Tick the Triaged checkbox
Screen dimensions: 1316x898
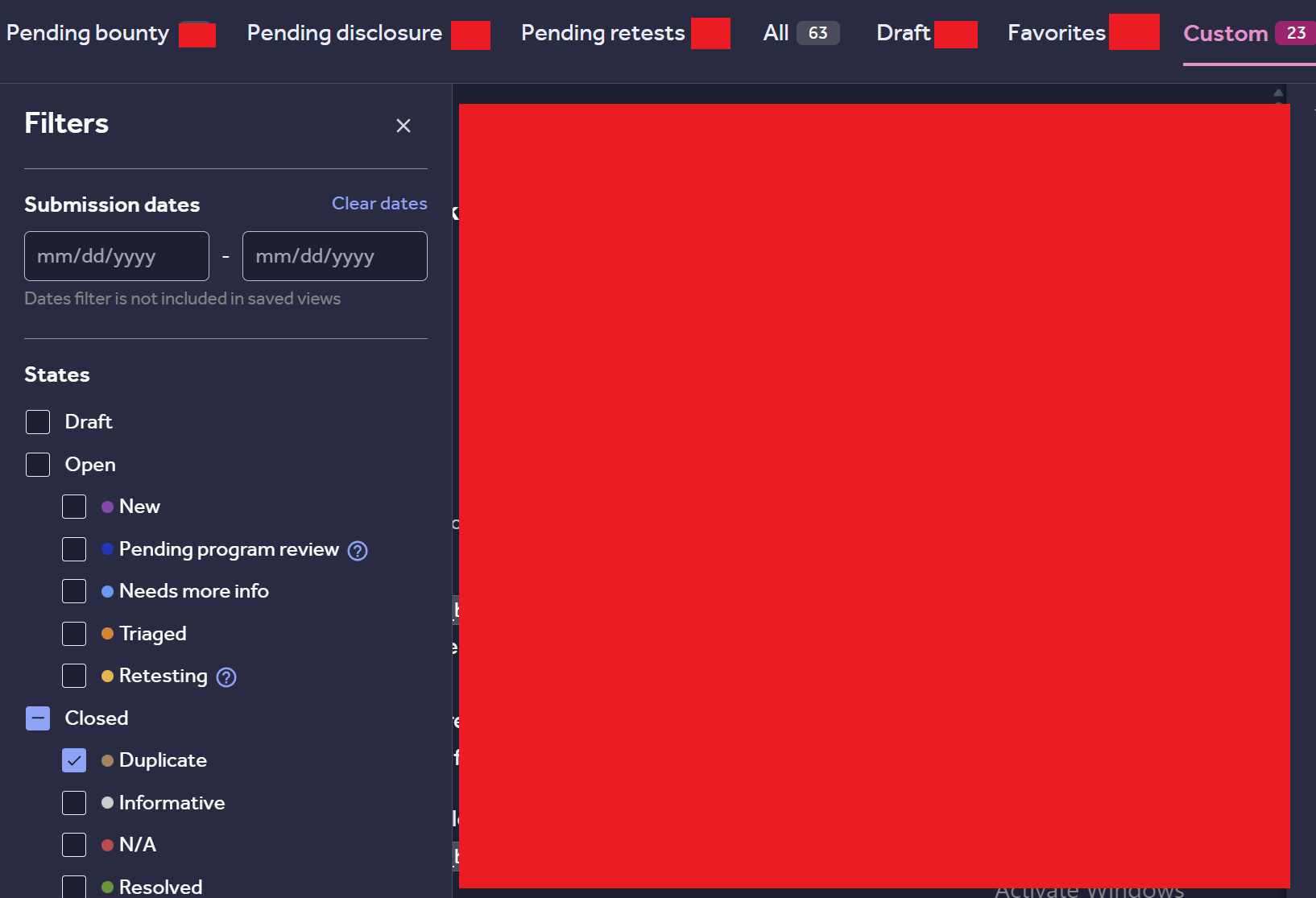pyautogui.click(x=74, y=634)
